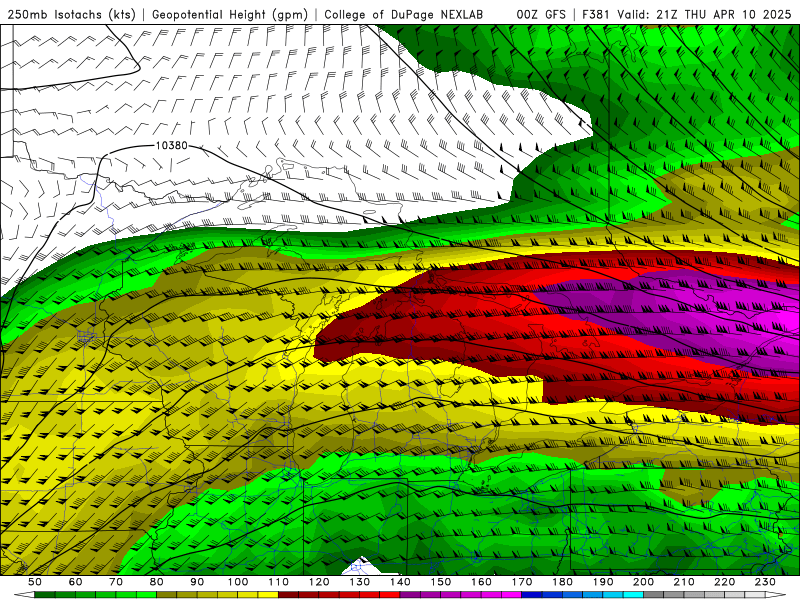Click the "F381" forecast hour text
Image resolution: width=800 pixels, height=600 pixels.
point(596,15)
